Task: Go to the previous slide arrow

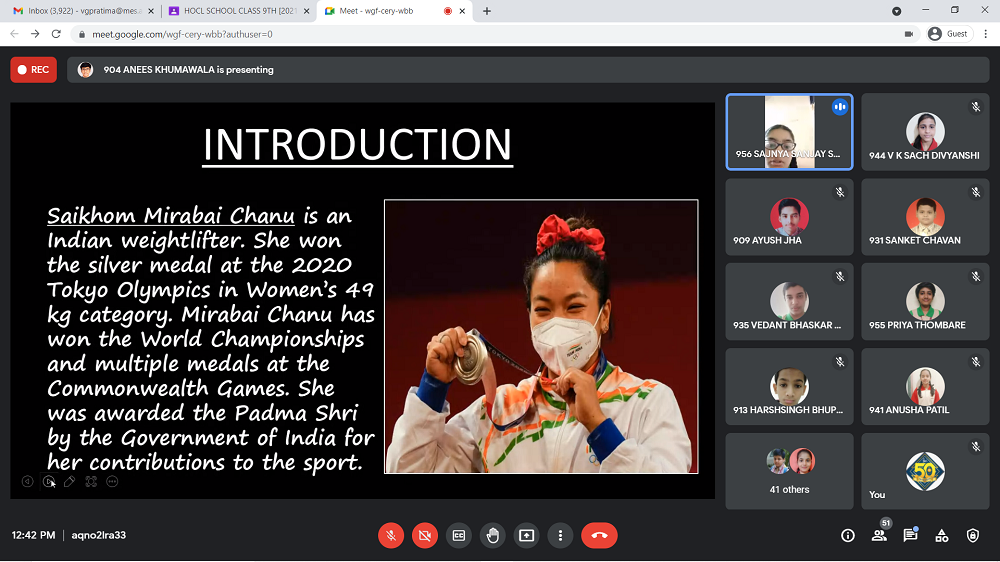Action: coord(27,481)
